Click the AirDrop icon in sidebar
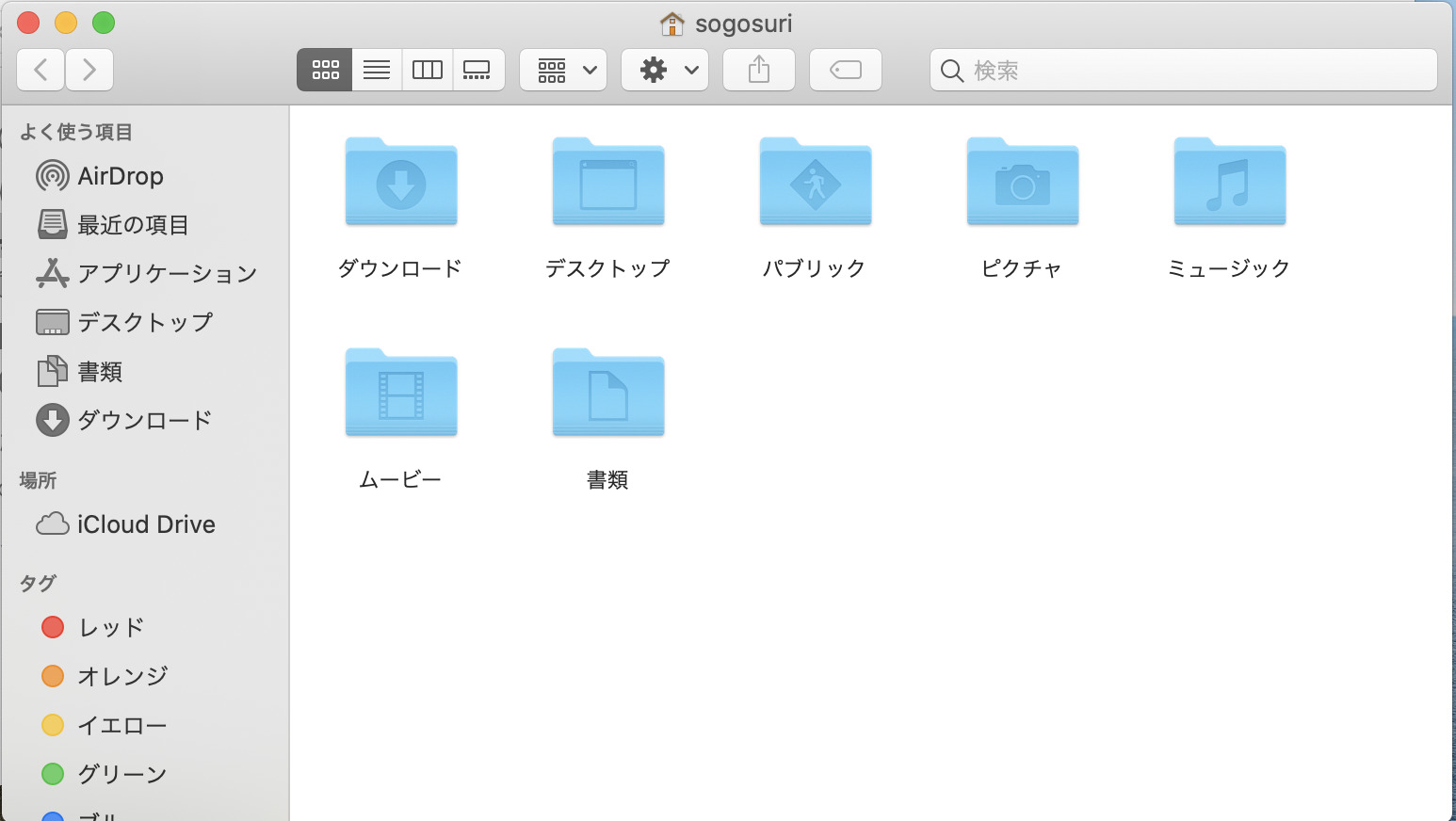This screenshot has width=1456, height=821. tap(53, 176)
